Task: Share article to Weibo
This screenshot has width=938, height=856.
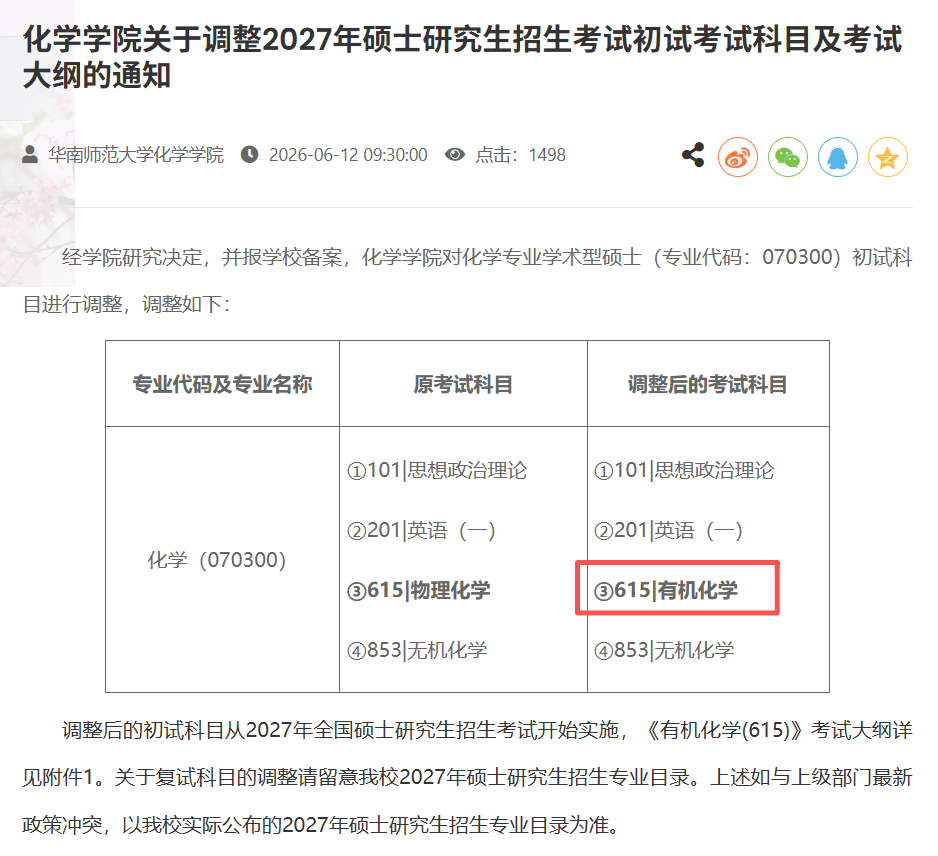Action: [x=738, y=157]
